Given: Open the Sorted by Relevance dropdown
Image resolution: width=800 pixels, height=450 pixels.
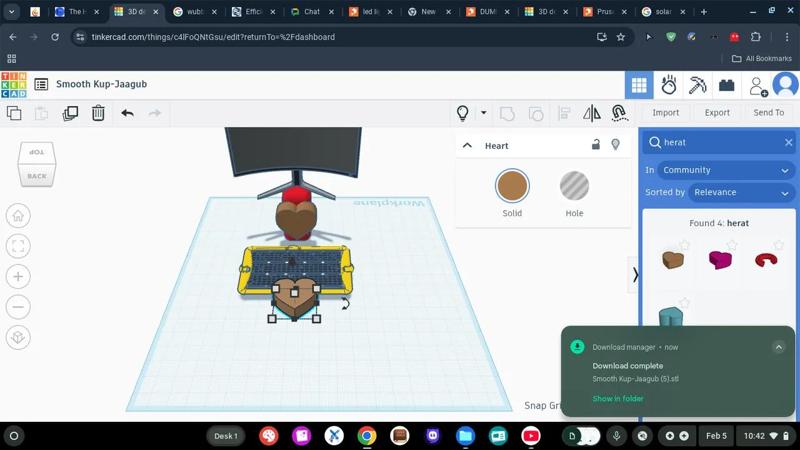Looking at the screenshot, I should (x=741, y=192).
